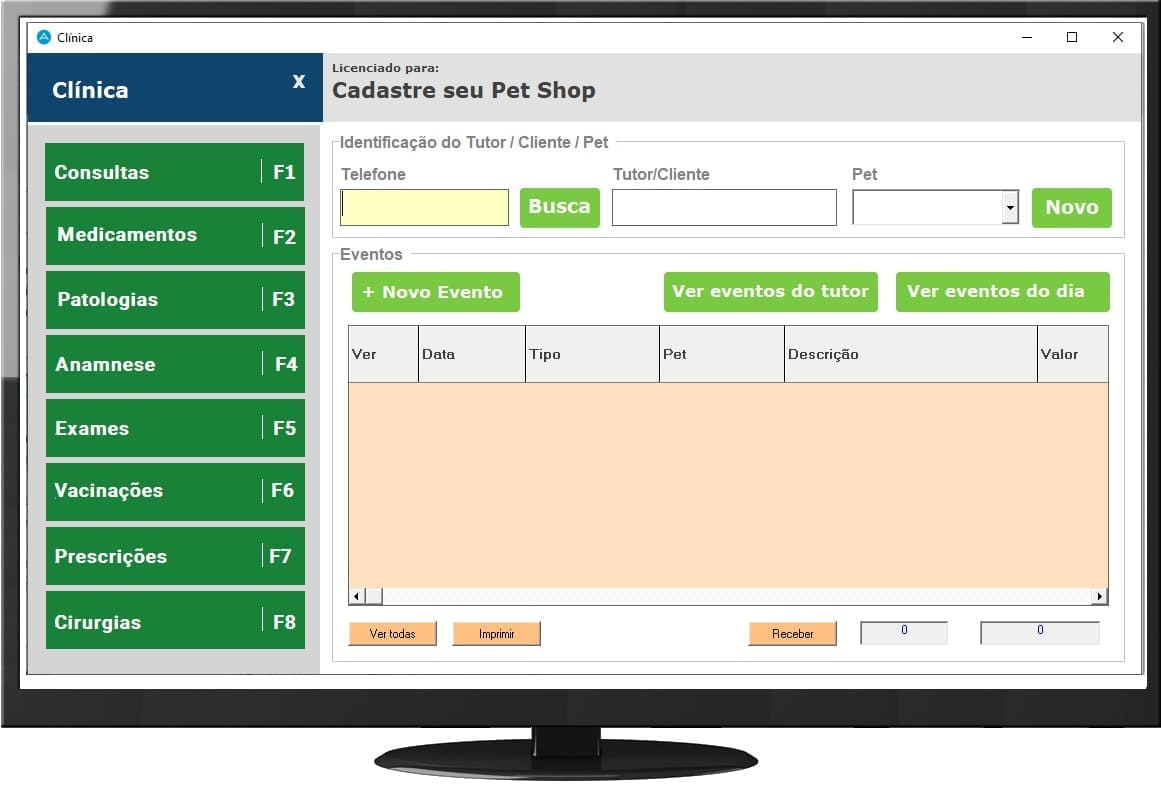Open the Cirurgias section
1161x785 pixels.
click(174, 621)
